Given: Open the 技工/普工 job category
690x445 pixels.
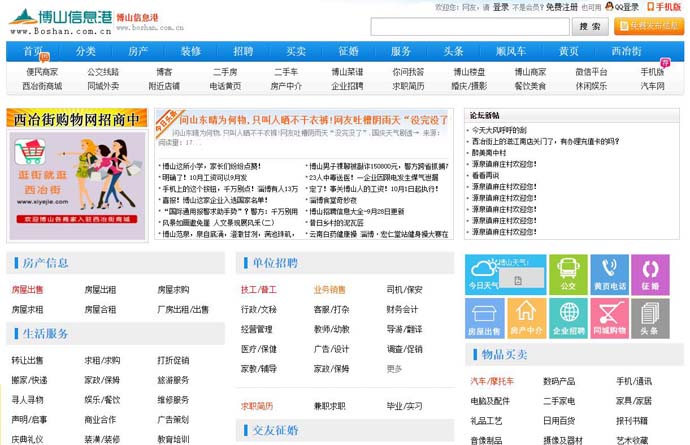Looking at the screenshot, I should [x=258, y=290].
